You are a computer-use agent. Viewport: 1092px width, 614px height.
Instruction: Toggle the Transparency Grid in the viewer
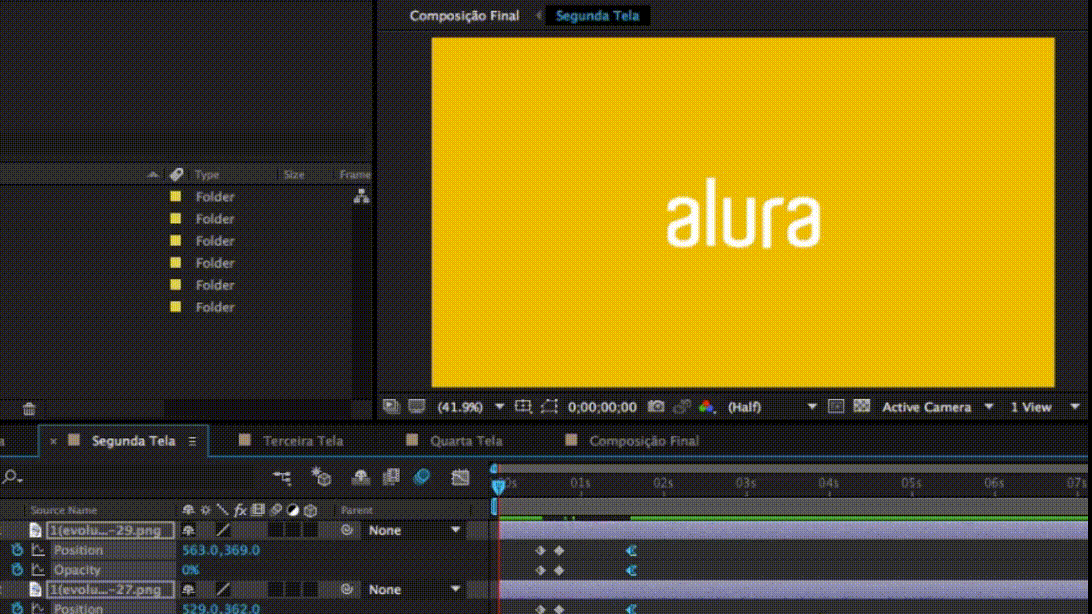click(x=862, y=407)
